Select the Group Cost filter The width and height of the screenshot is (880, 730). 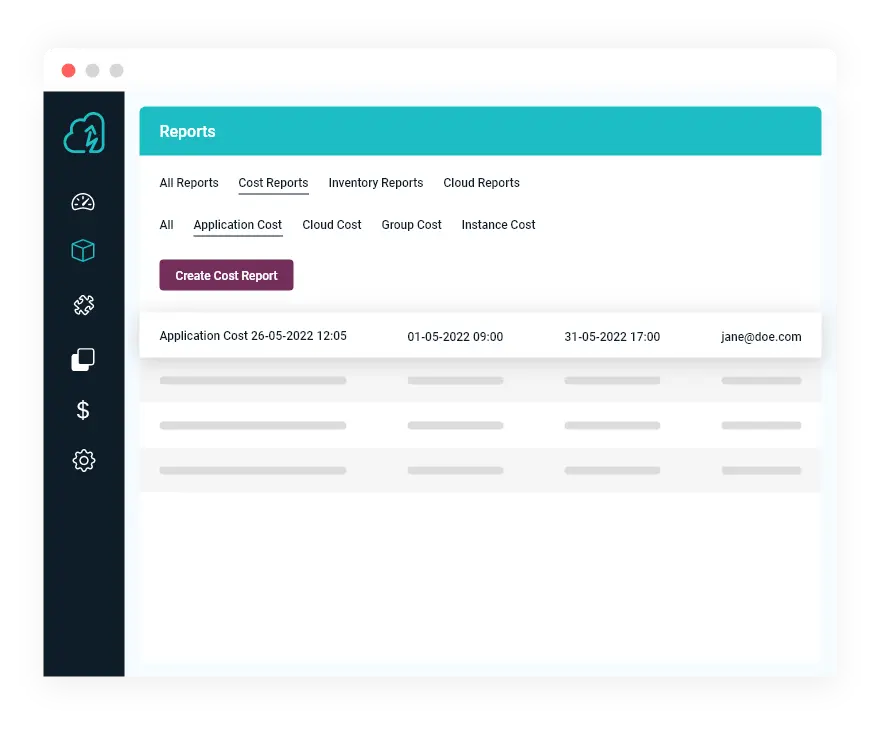[411, 225]
